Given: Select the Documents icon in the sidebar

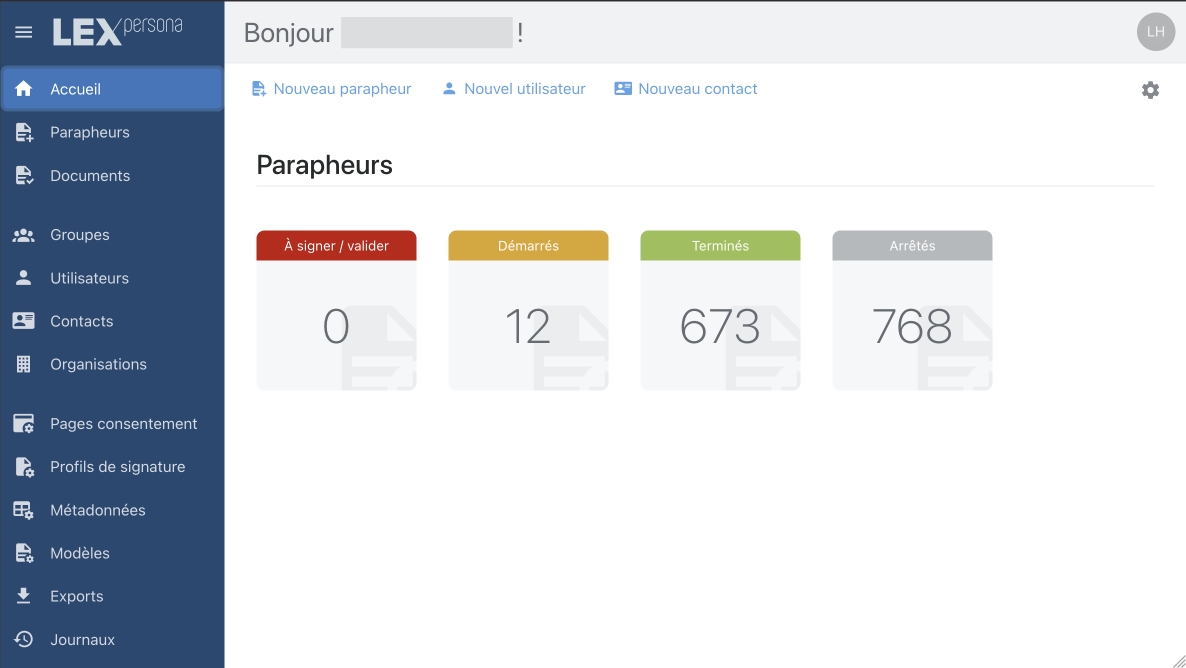Looking at the screenshot, I should pos(24,175).
